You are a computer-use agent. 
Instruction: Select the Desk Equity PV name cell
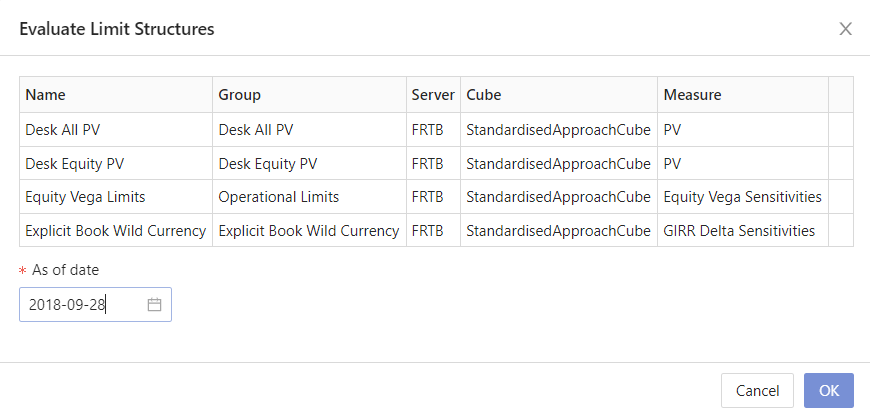point(74,163)
